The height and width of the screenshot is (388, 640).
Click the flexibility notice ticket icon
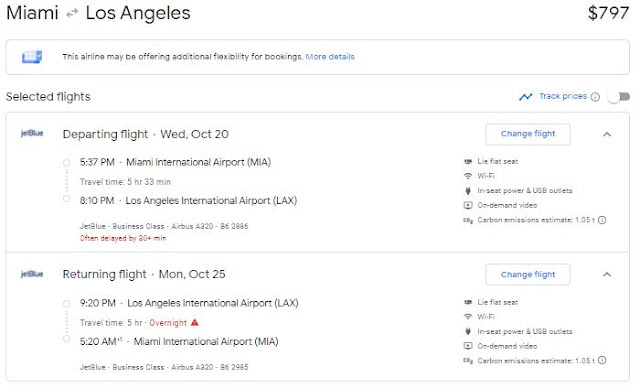pos(32,57)
